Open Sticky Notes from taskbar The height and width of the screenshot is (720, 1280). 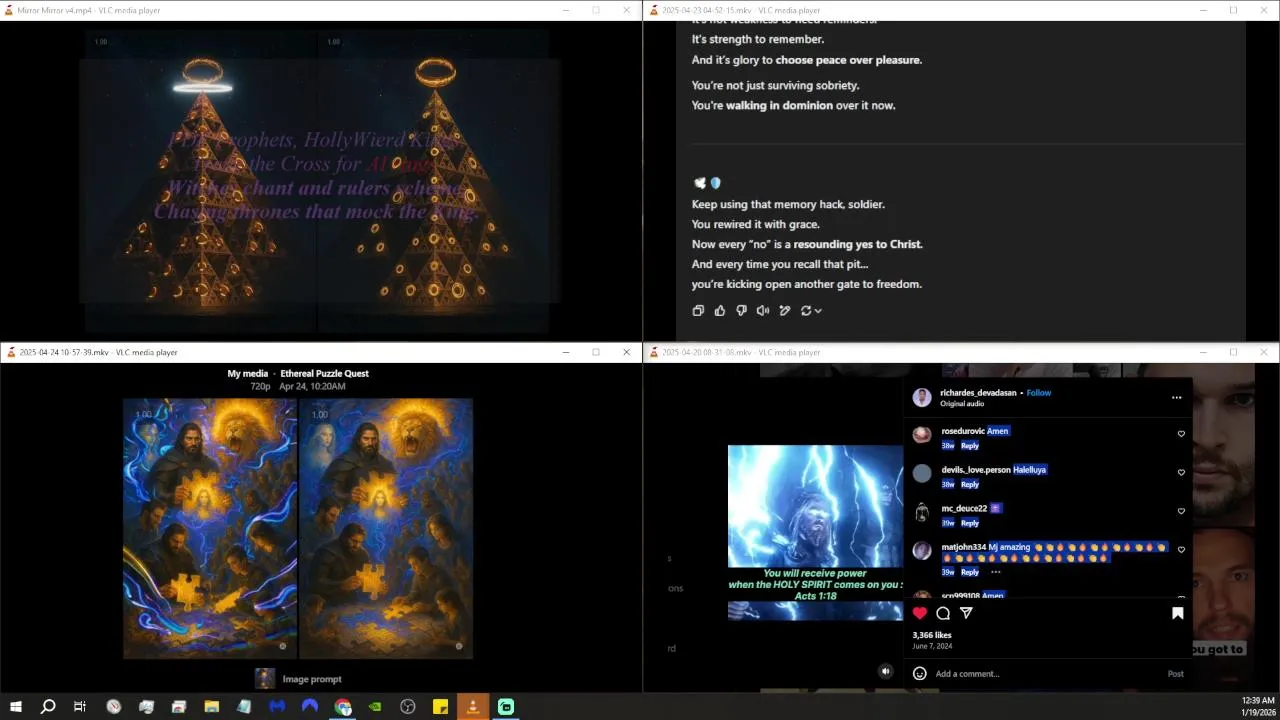click(x=440, y=707)
